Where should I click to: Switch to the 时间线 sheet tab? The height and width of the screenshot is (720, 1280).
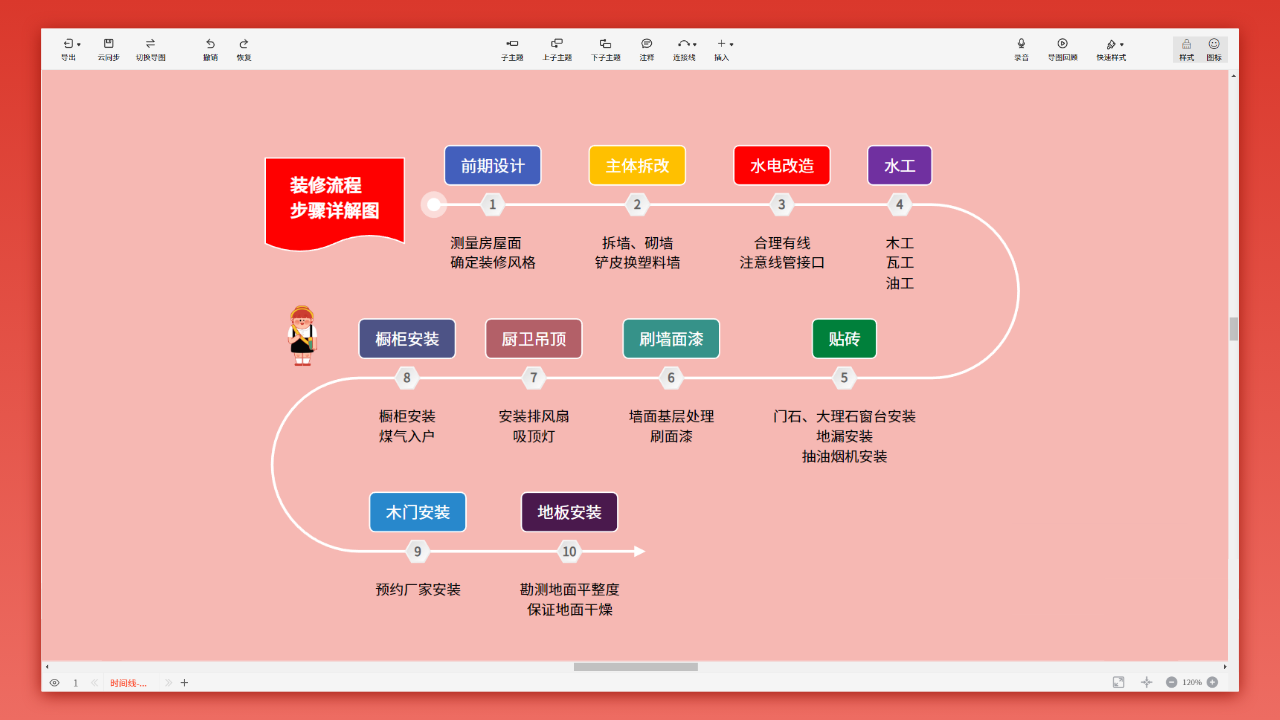coord(128,682)
